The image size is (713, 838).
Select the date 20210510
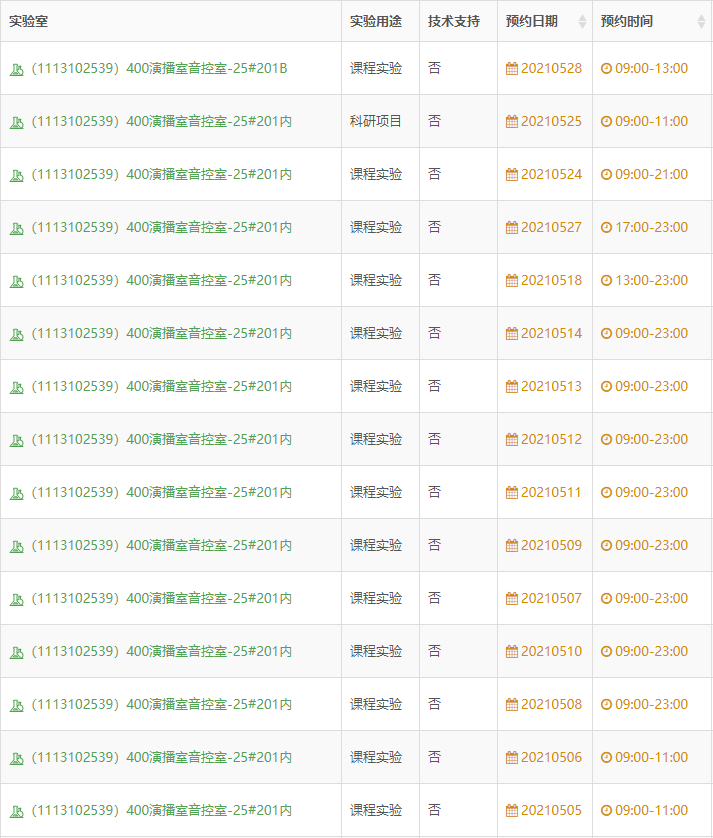coord(551,651)
